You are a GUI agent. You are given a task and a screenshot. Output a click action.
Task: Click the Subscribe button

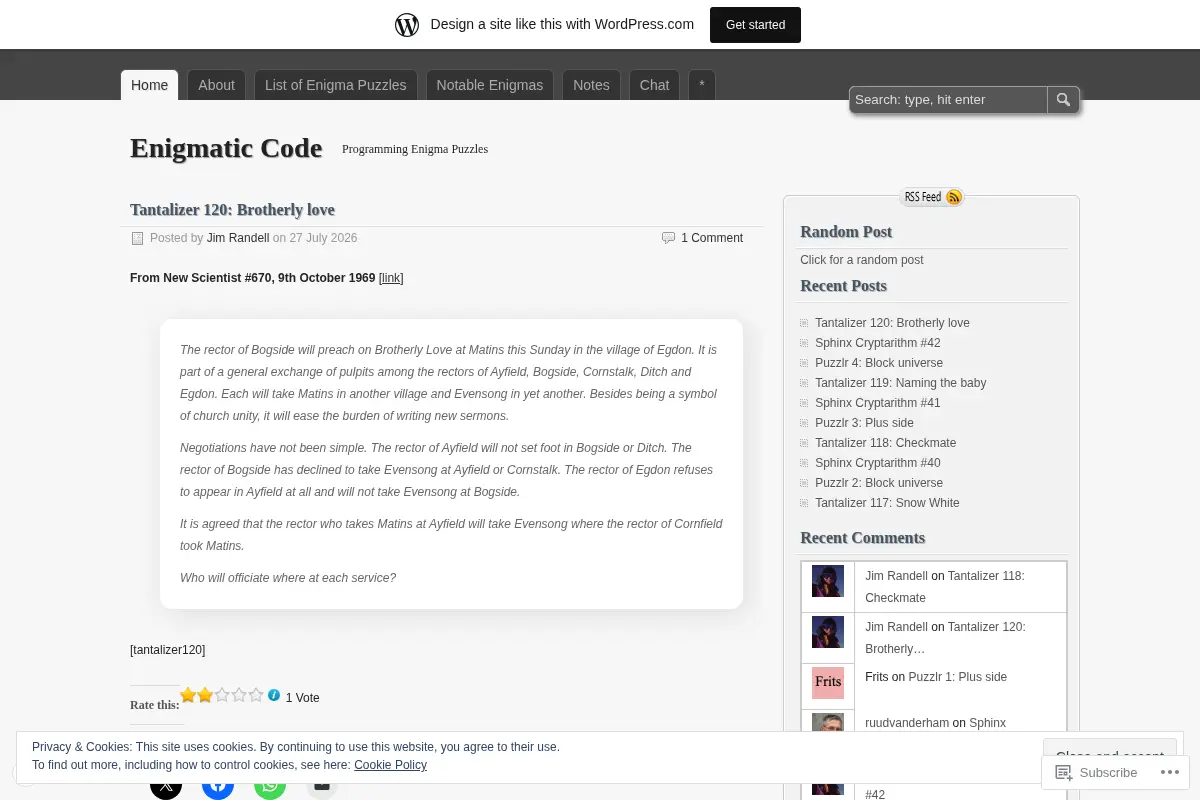click(x=1096, y=772)
